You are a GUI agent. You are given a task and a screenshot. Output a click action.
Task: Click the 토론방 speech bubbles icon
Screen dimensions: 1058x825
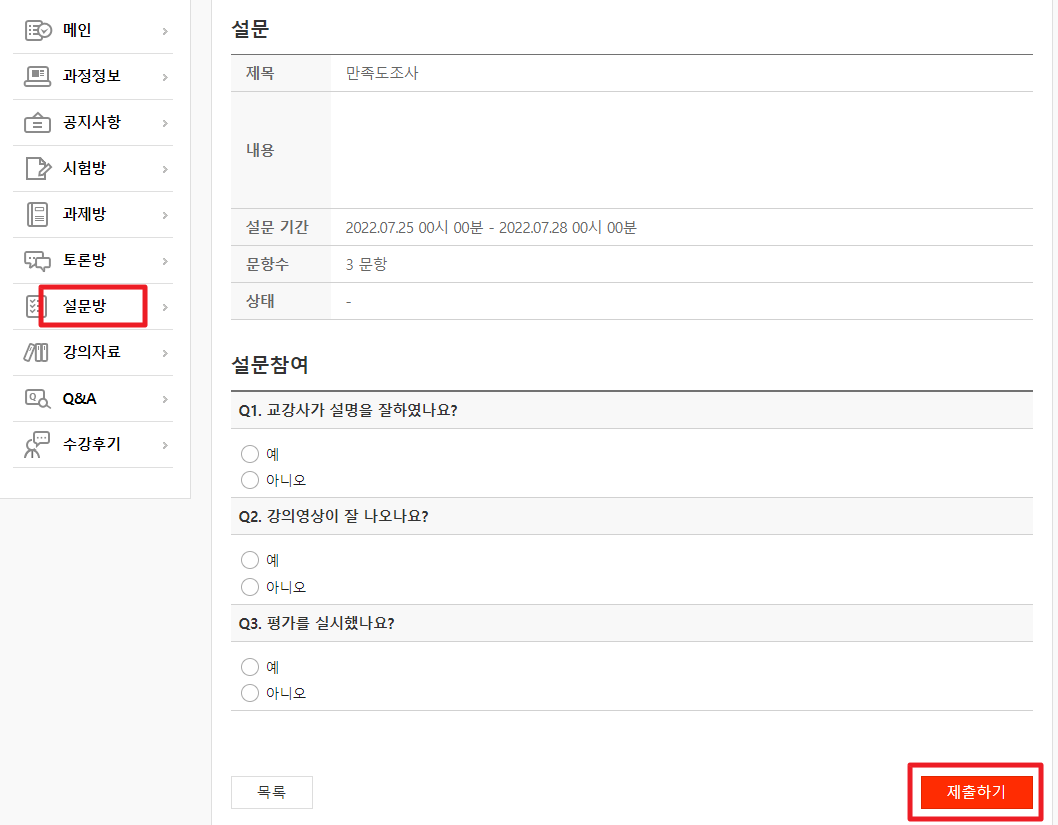(x=37, y=261)
